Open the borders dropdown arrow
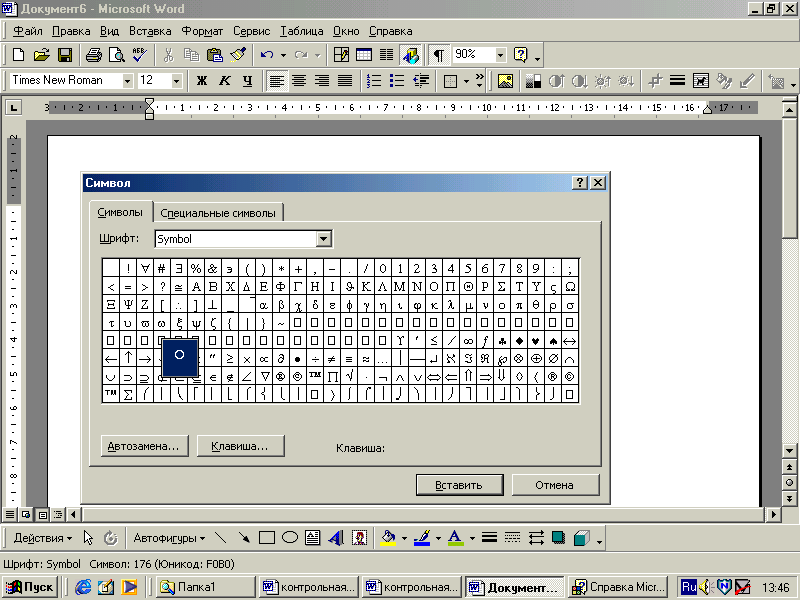This screenshot has height=600, width=800. point(466,81)
